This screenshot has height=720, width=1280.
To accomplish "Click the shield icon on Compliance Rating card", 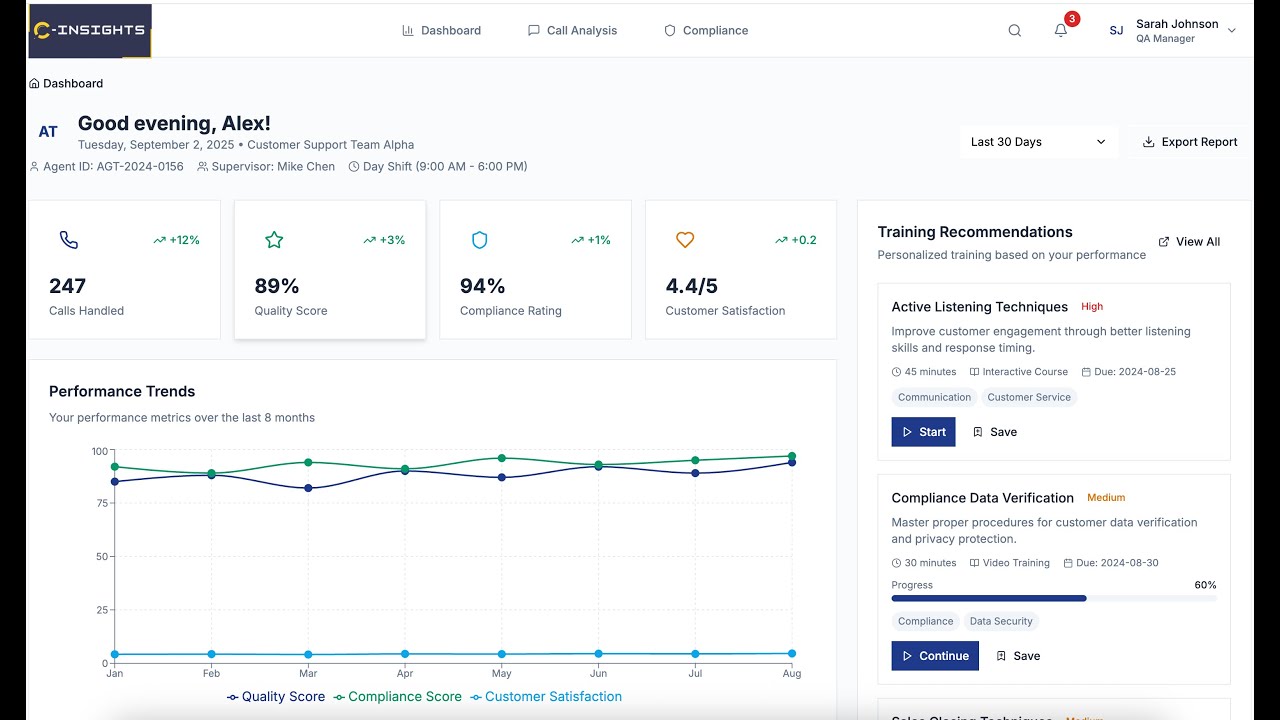I will click(480, 240).
